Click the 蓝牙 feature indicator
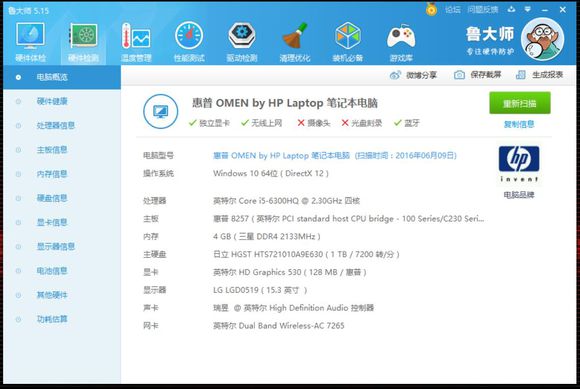 (407, 123)
